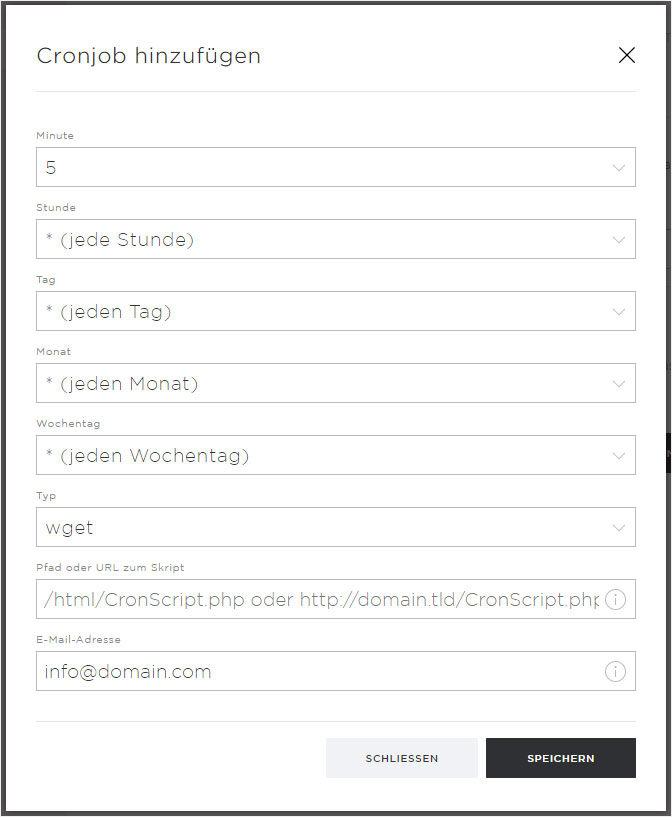Open the jeden Monat select box

335,383
